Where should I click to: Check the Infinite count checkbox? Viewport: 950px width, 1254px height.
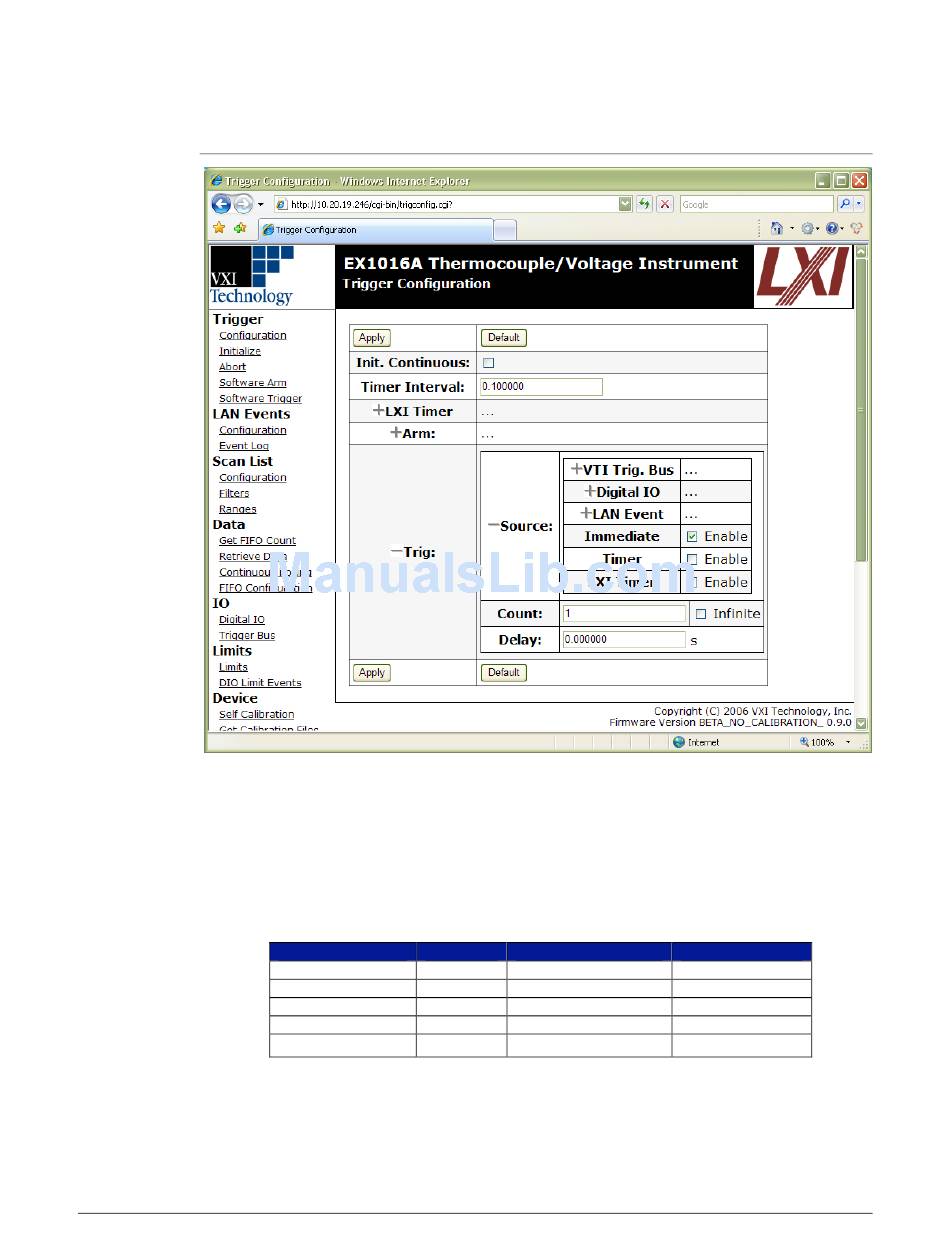tap(701, 614)
